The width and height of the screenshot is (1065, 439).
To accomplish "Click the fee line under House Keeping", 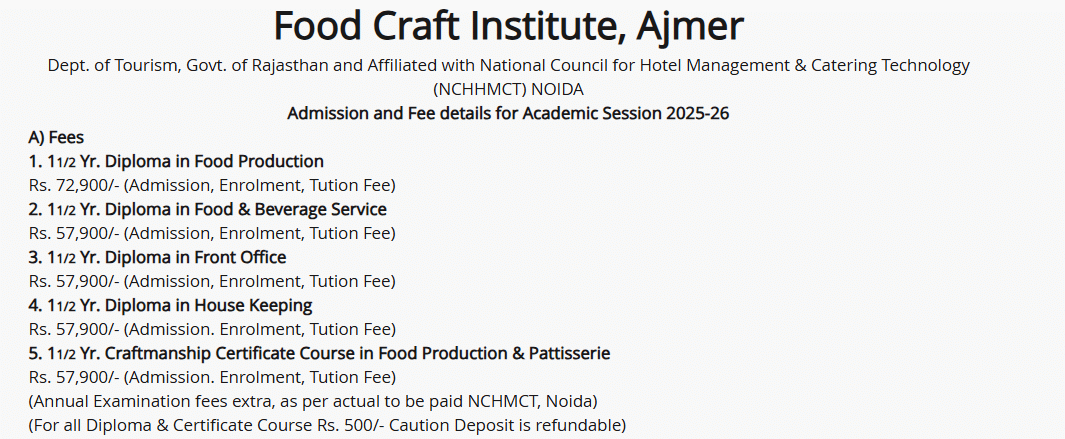I will pos(212,329).
